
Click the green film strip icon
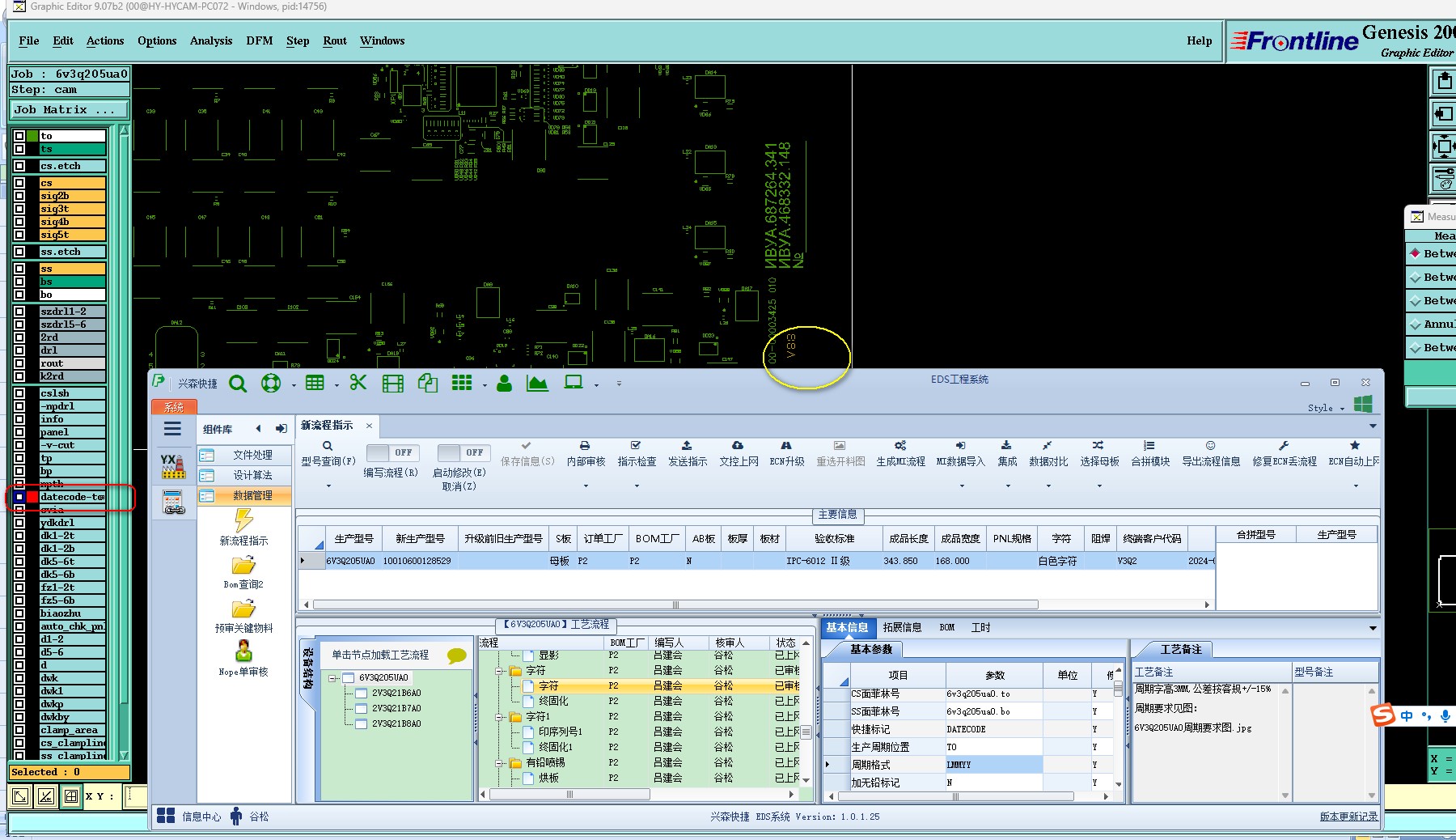click(392, 384)
